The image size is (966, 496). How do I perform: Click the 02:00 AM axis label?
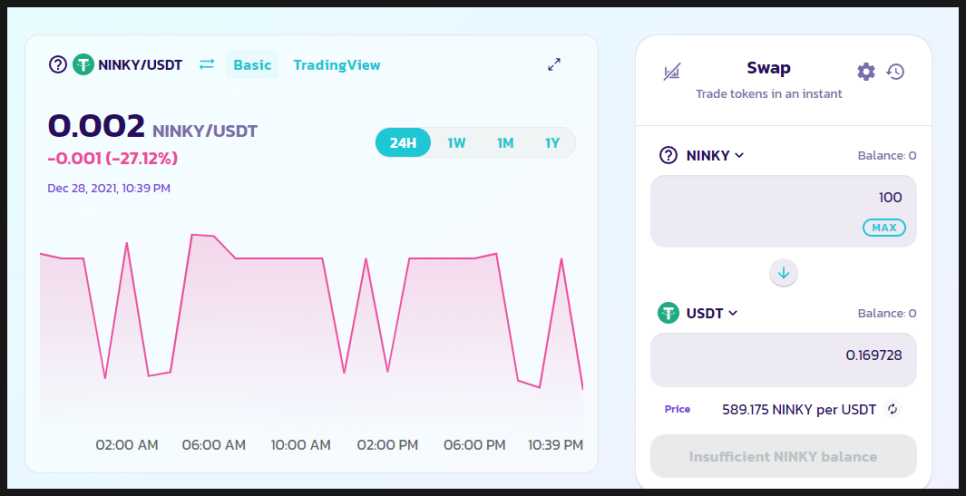[x=127, y=445]
